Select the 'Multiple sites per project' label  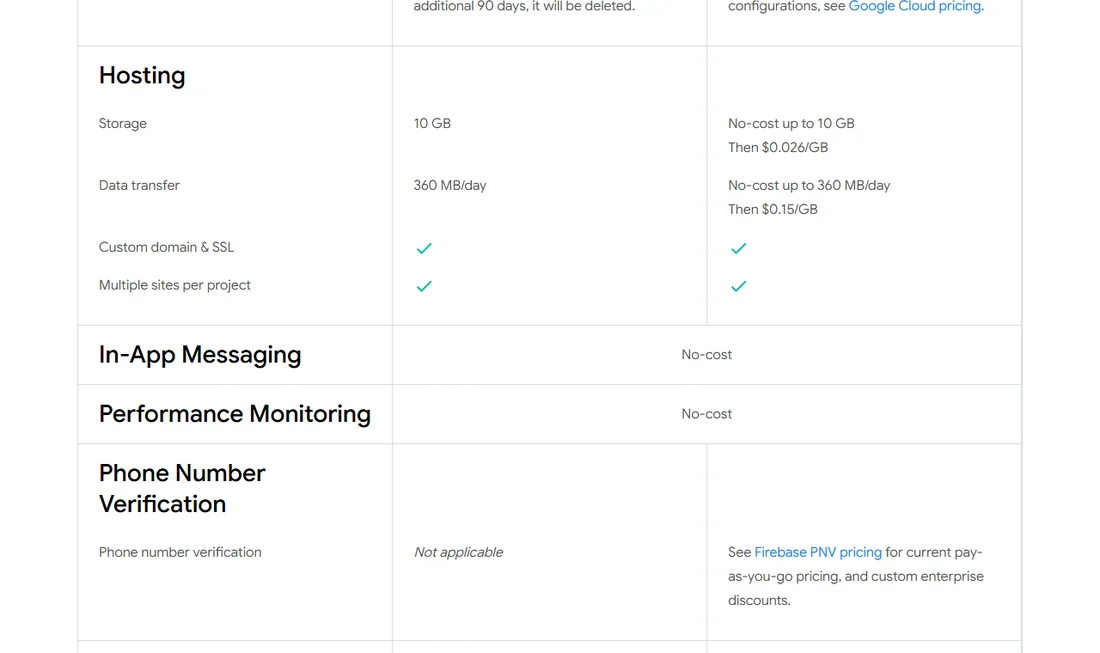click(175, 285)
